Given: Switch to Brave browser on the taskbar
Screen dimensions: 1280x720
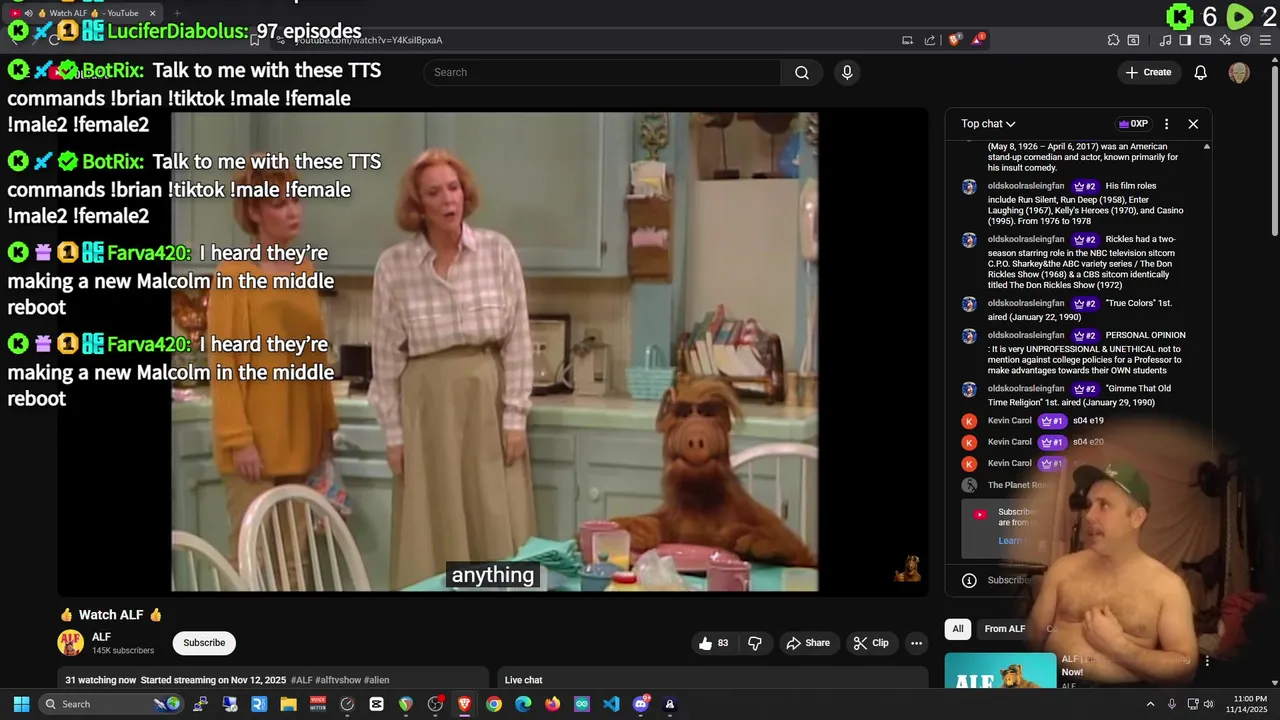Looking at the screenshot, I should [464, 704].
